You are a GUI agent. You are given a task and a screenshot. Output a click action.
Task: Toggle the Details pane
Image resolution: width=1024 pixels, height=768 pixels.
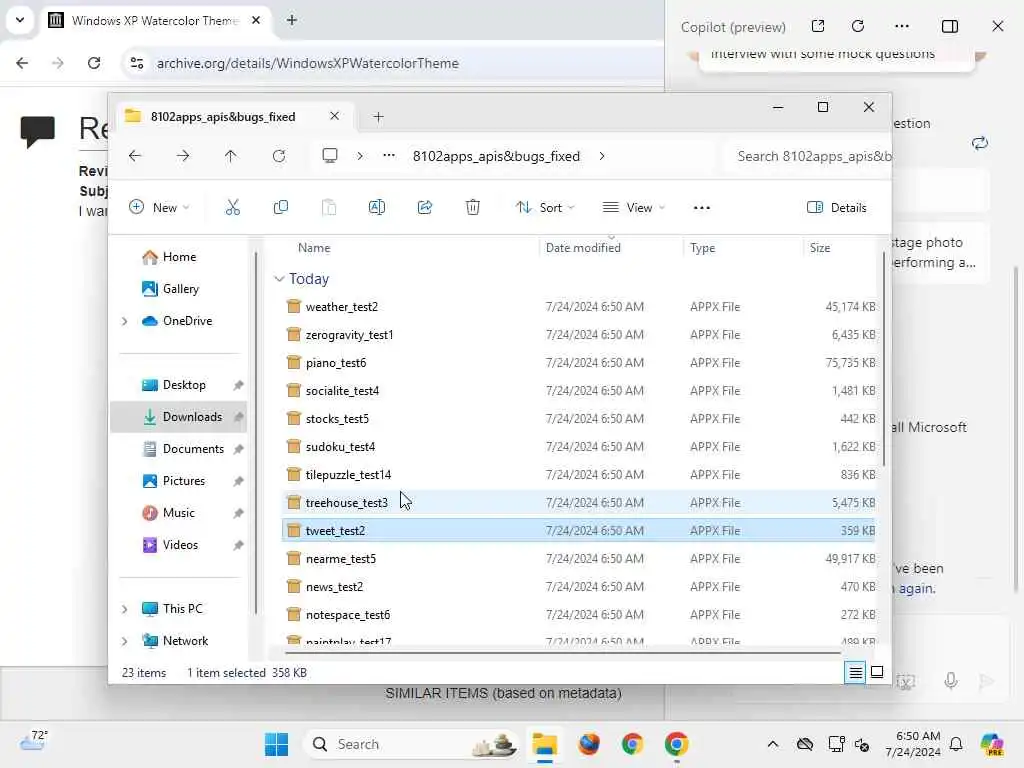(x=837, y=208)
